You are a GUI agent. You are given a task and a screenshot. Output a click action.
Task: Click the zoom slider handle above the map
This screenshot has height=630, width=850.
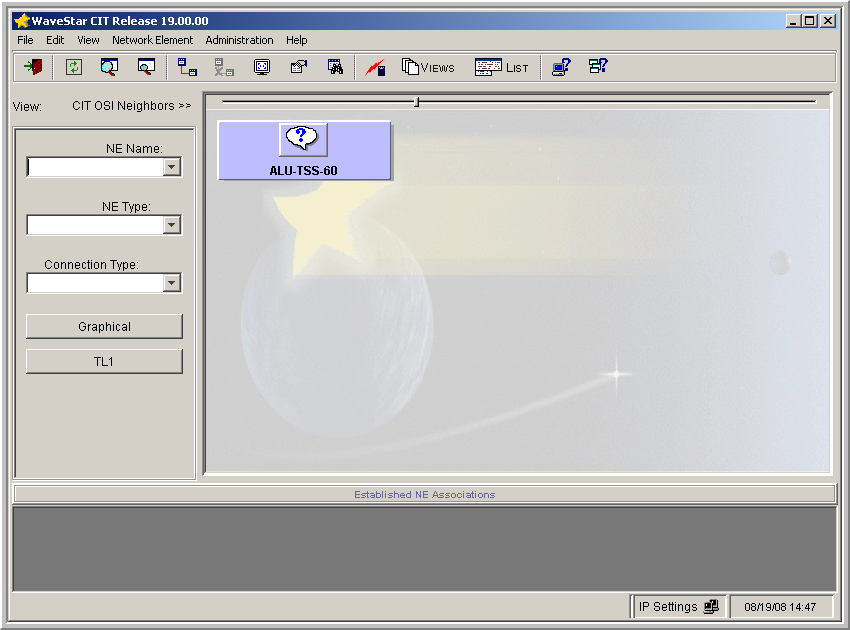[x=416, y=101]
